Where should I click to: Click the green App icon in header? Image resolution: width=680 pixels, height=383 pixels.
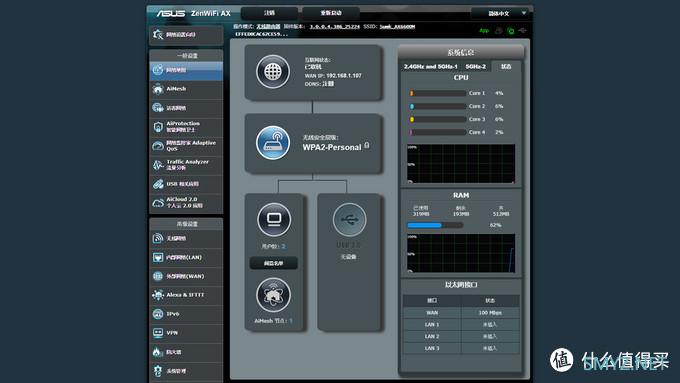484,30
